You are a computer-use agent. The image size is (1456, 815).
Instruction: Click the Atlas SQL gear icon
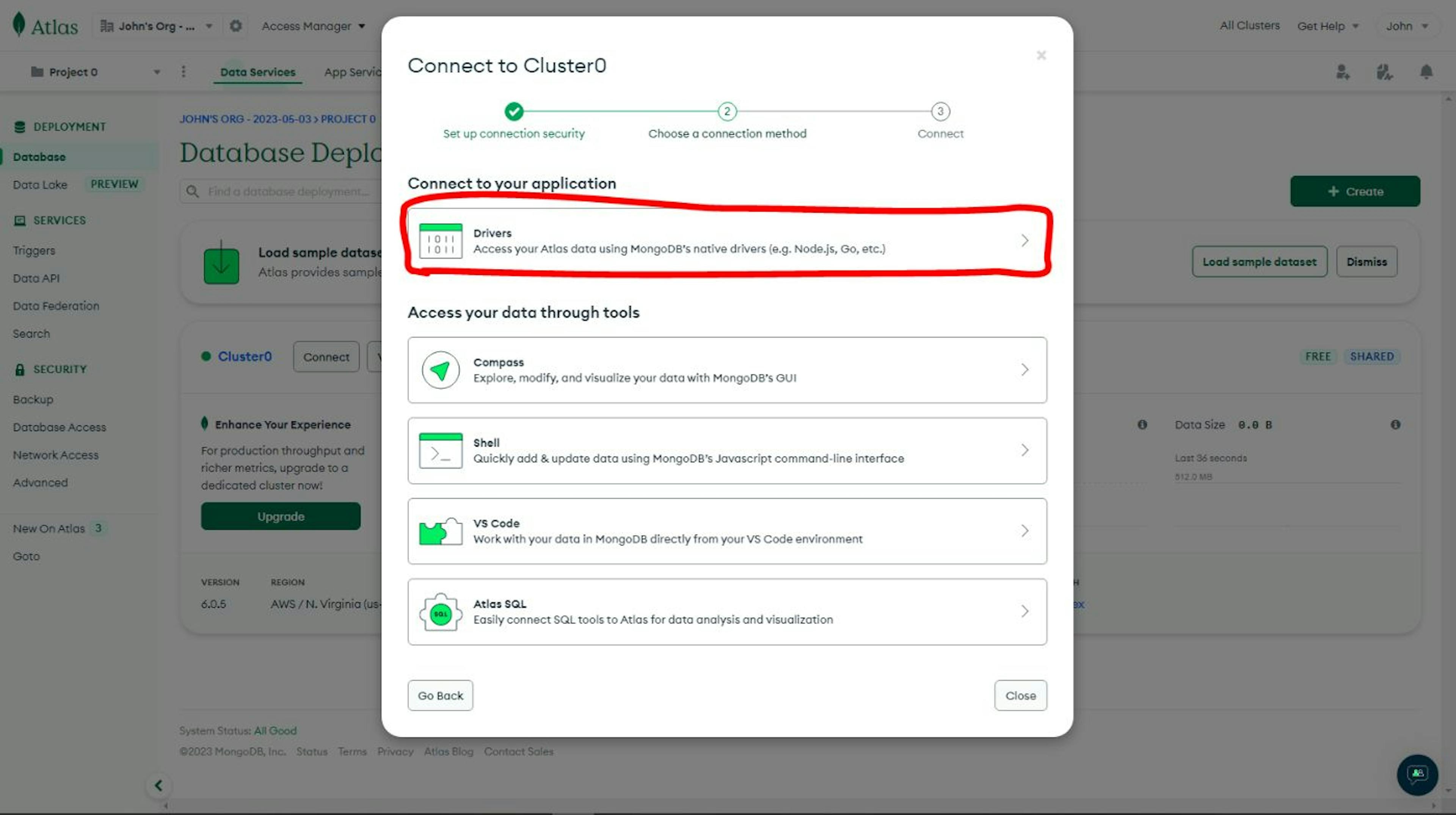click(x=441, y=612)
